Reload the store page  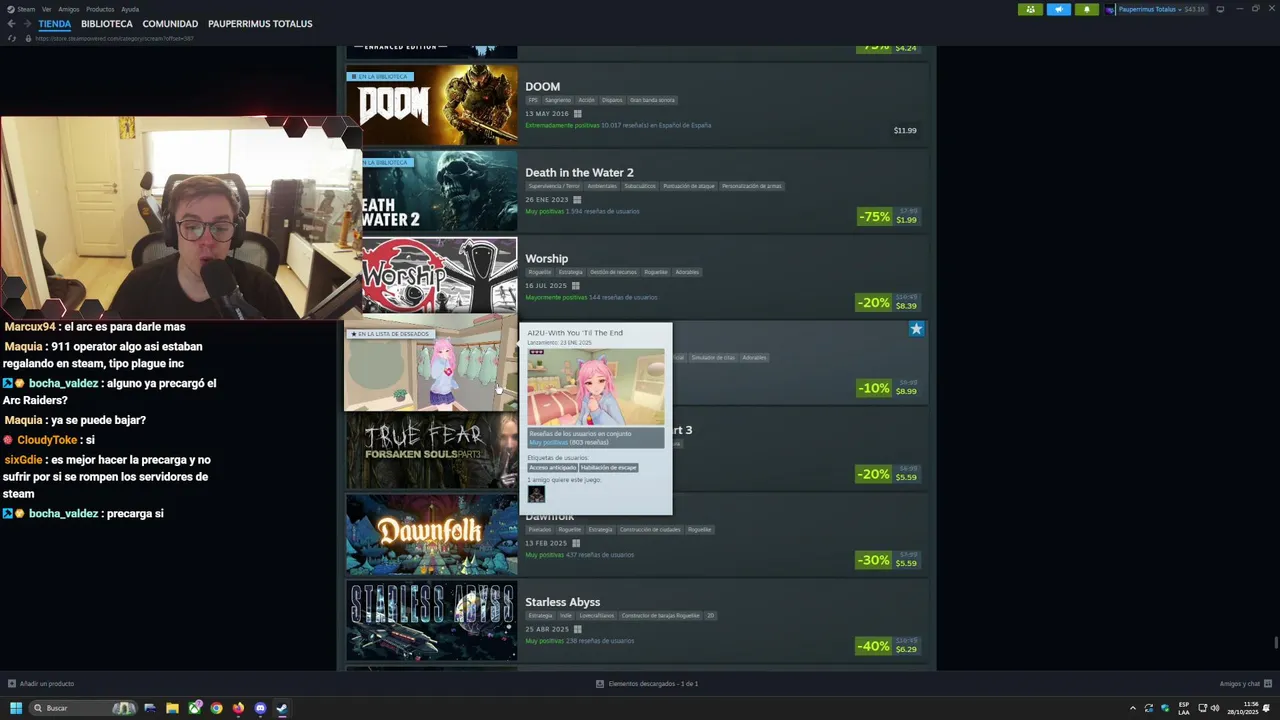coord(12,38)
